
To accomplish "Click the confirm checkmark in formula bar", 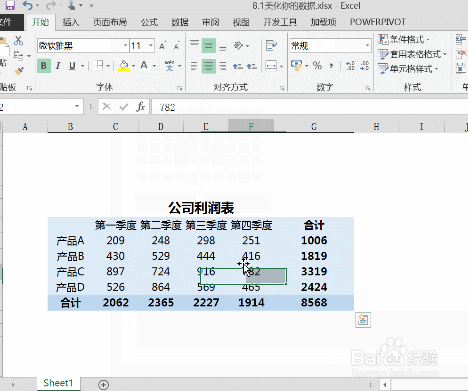I will (x=124, y=107).
